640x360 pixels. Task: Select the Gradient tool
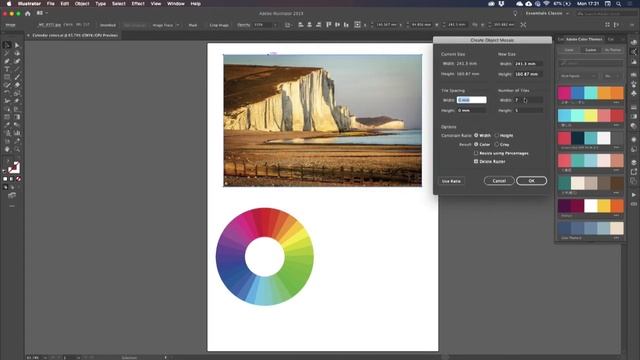pyautogui.click(x=17, y=117)
